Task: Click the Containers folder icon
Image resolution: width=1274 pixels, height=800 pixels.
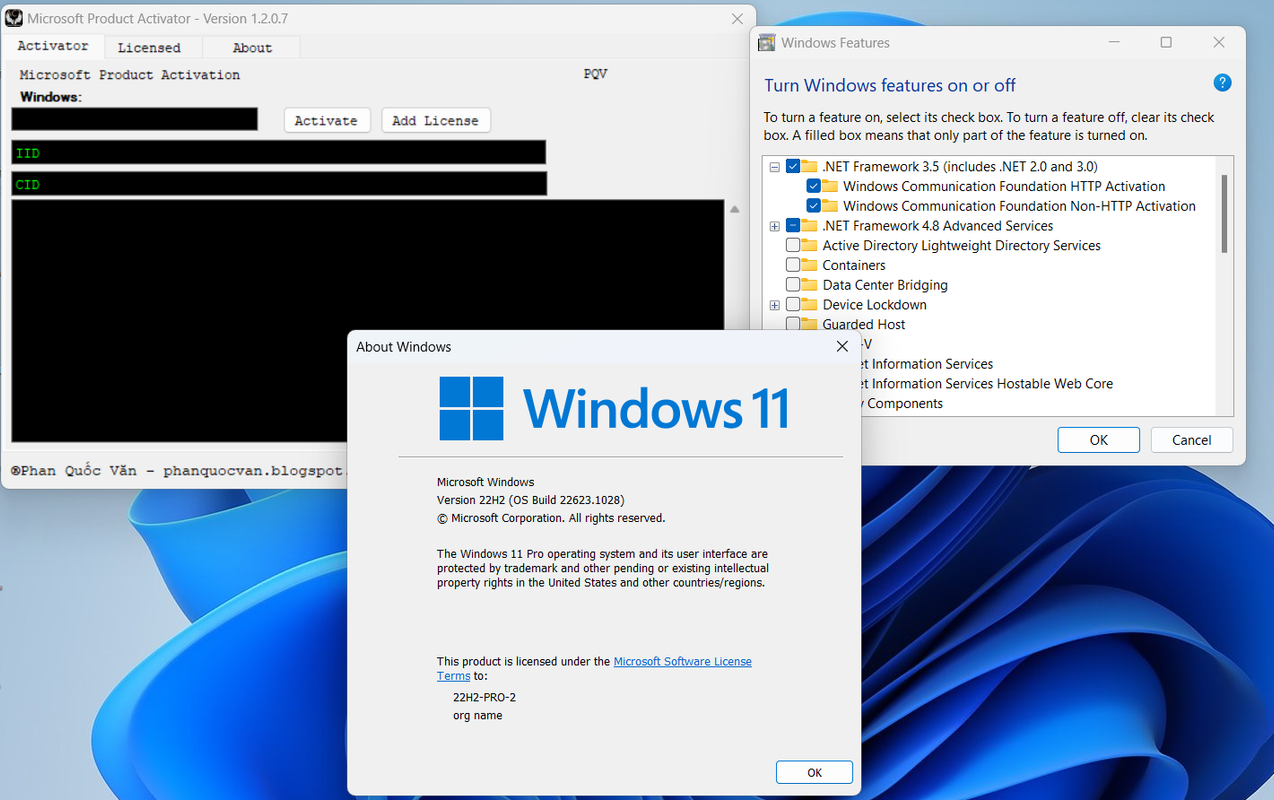Action: click(x=810, y=265)
